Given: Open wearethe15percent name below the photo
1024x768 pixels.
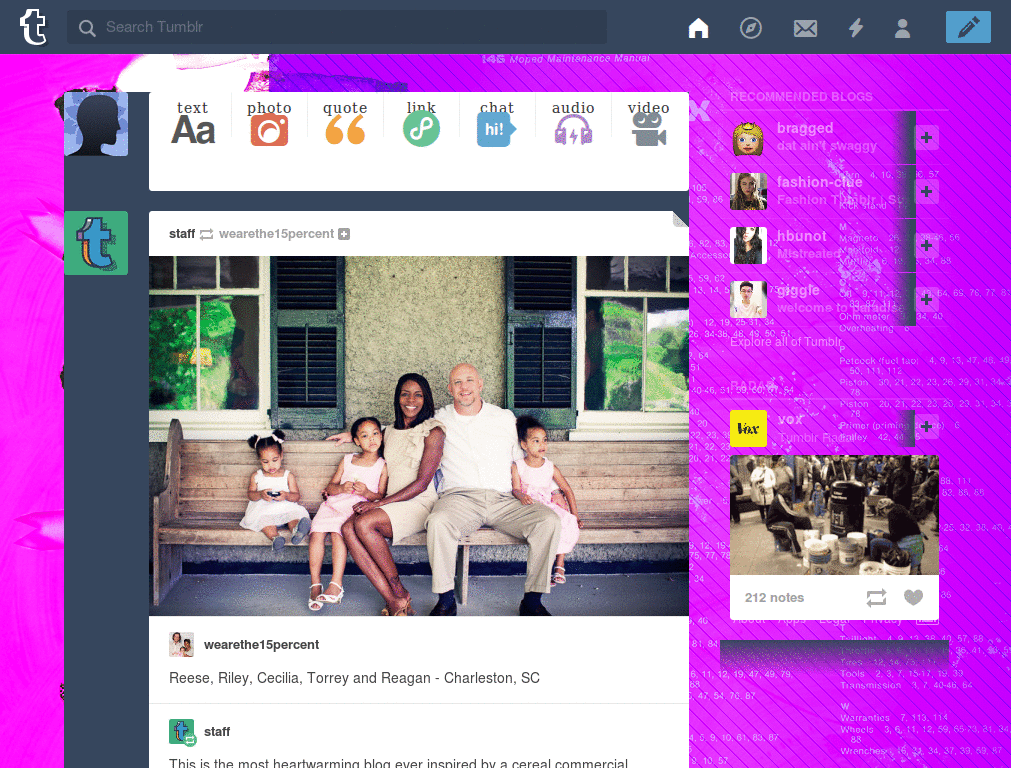Looking at the screenshot, I should pyautogui.click(x=261, y=645).
